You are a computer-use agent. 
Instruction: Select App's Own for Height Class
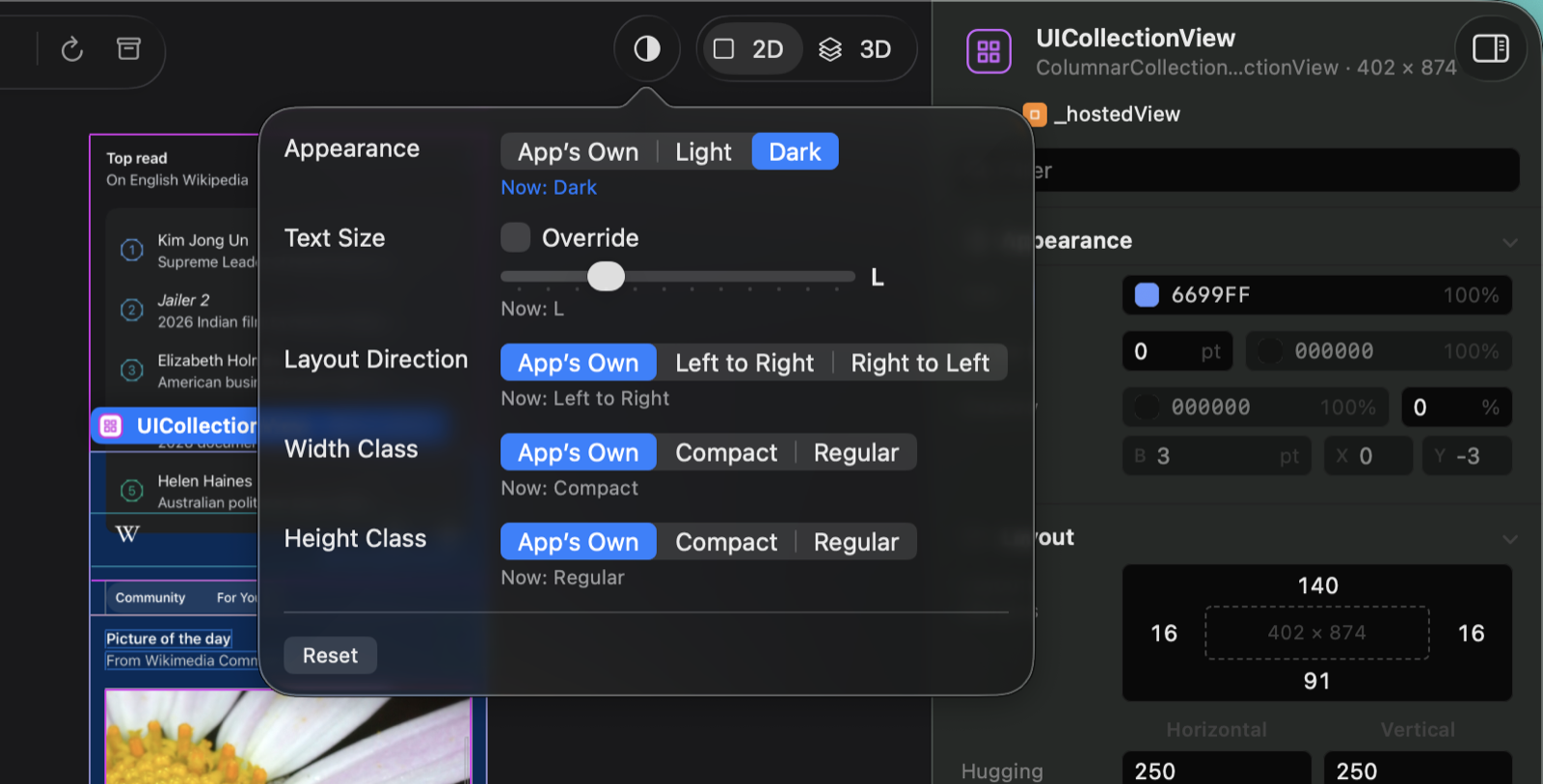578,543
